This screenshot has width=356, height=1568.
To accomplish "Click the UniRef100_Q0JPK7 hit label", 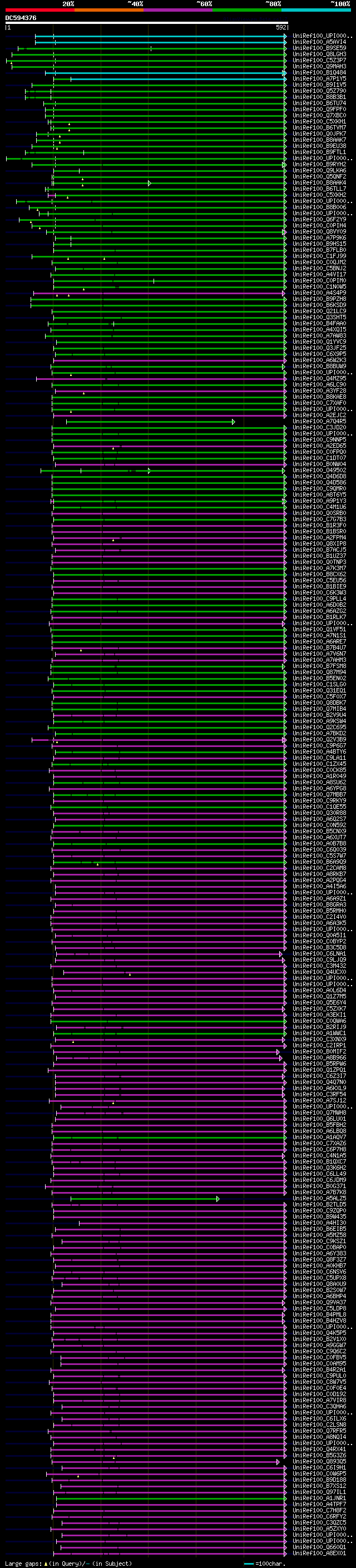I will click(319, 134).
